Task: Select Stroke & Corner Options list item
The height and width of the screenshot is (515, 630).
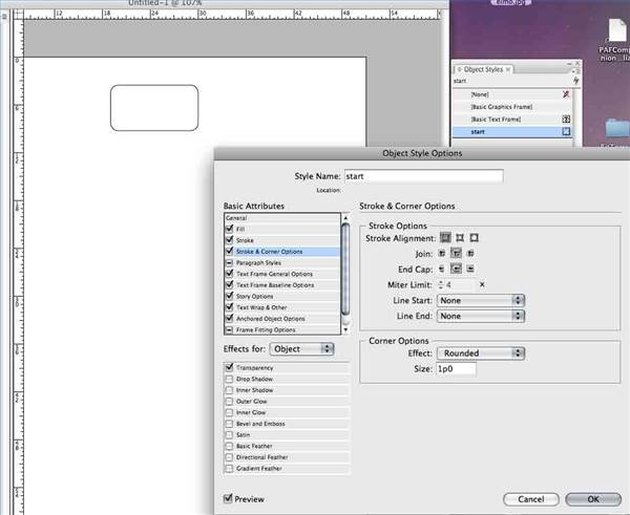Action: coord(282,251)
